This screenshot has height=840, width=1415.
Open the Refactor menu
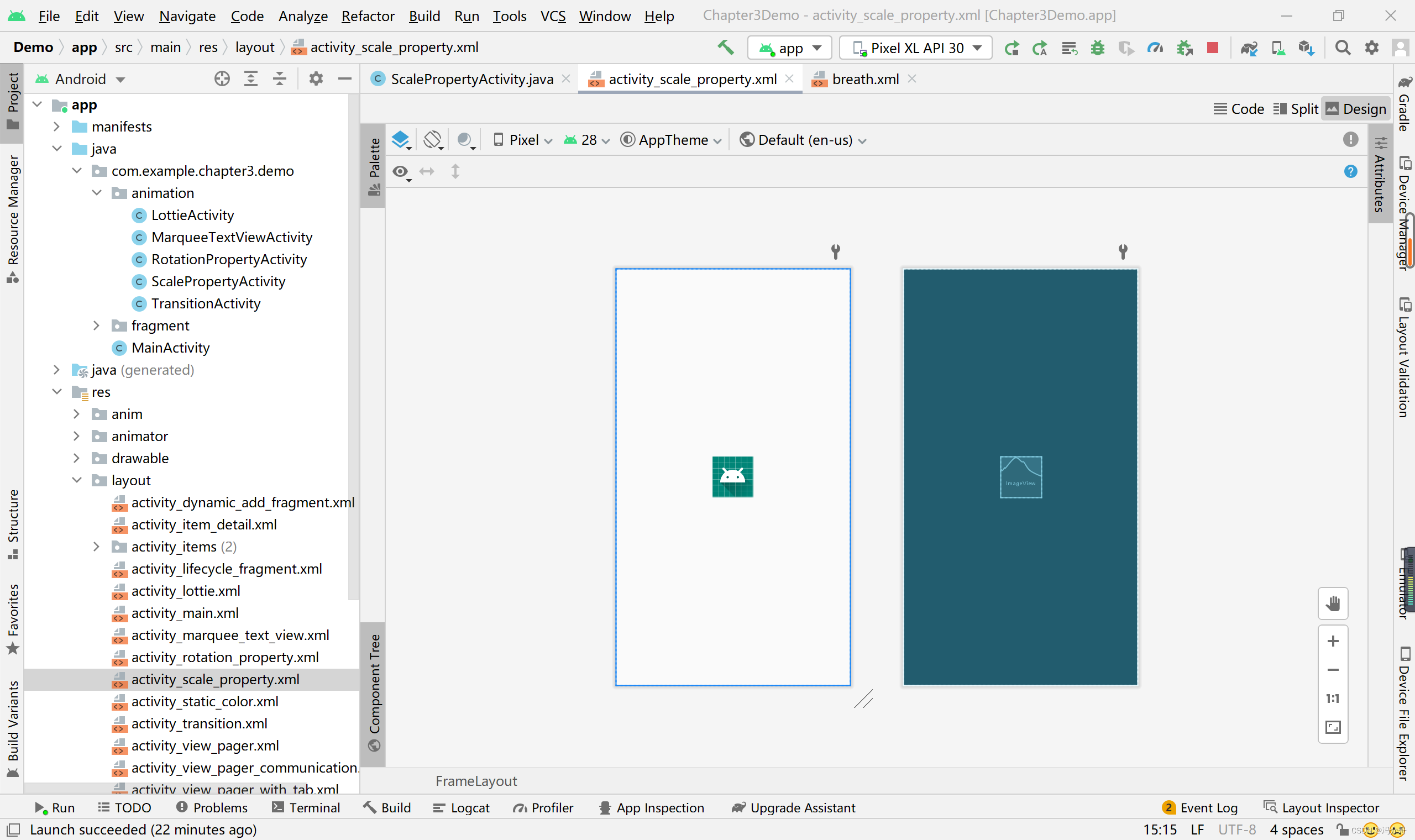368,16
